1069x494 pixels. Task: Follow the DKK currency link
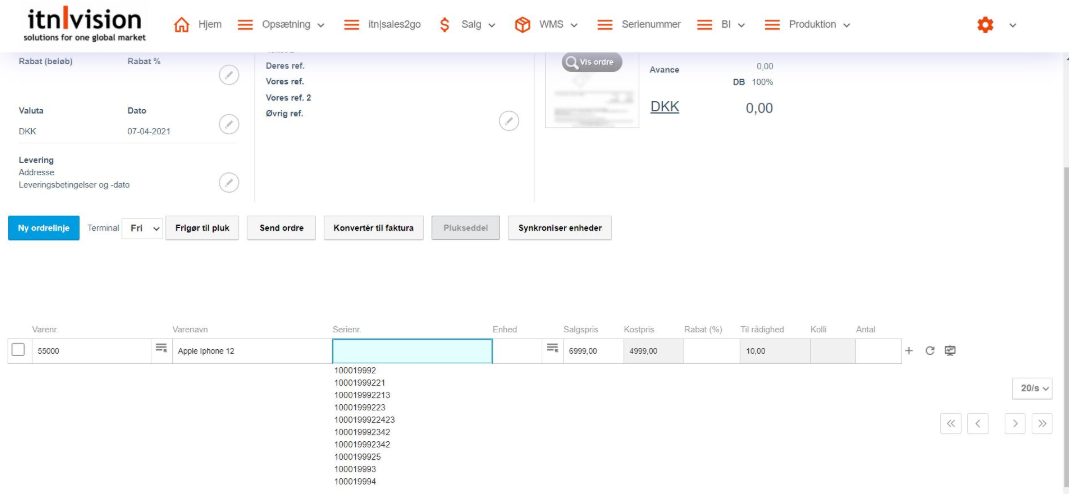tap(664, 106)
